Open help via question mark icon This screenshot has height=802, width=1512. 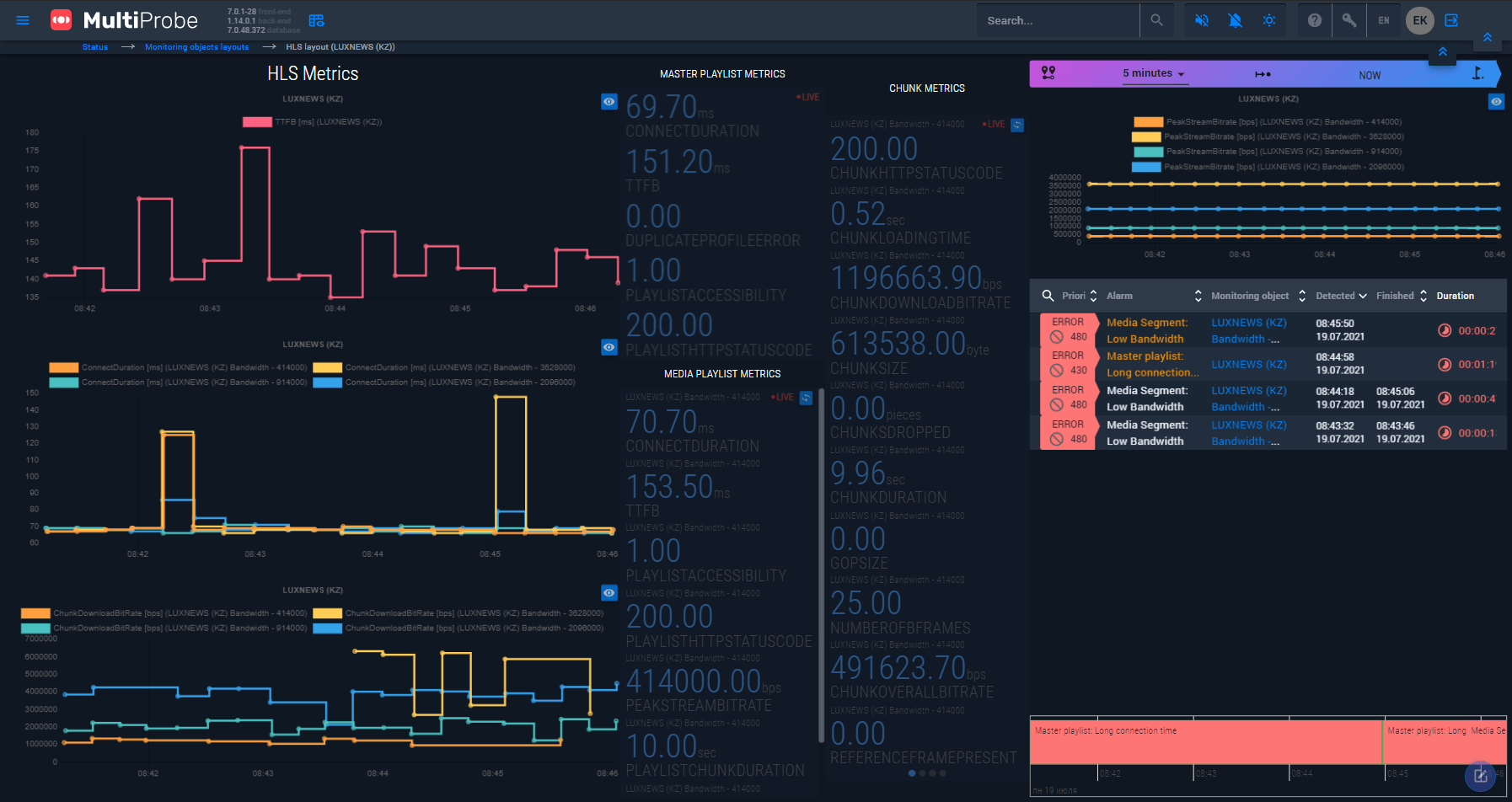[1315, 20]
